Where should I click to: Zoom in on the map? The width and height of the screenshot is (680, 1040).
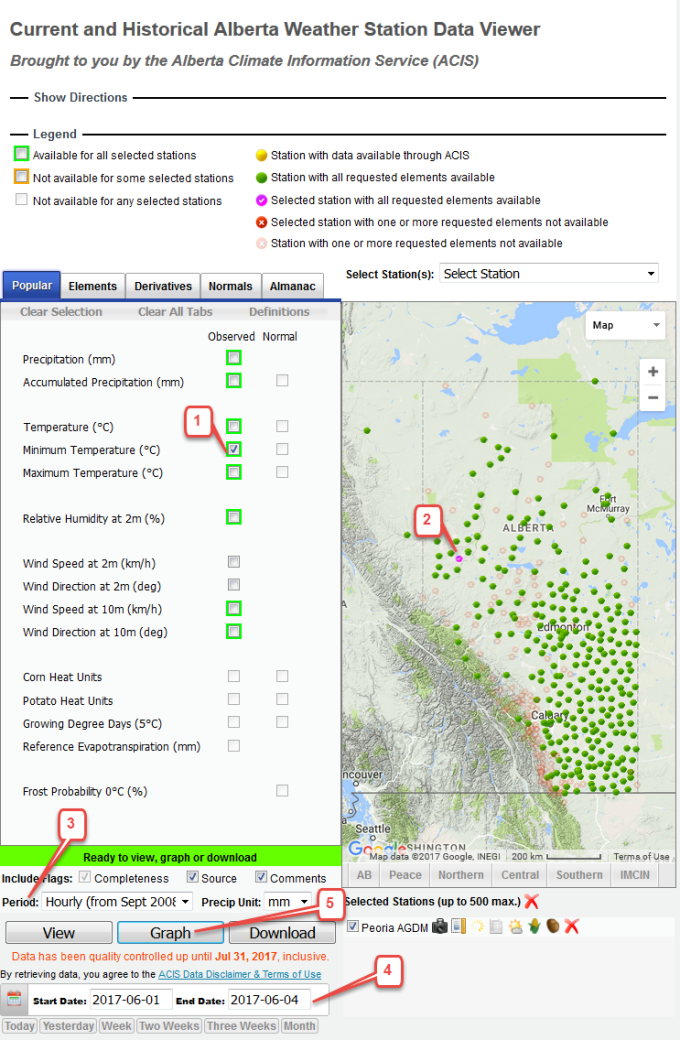pyautogui.click(x=653, y=371)
